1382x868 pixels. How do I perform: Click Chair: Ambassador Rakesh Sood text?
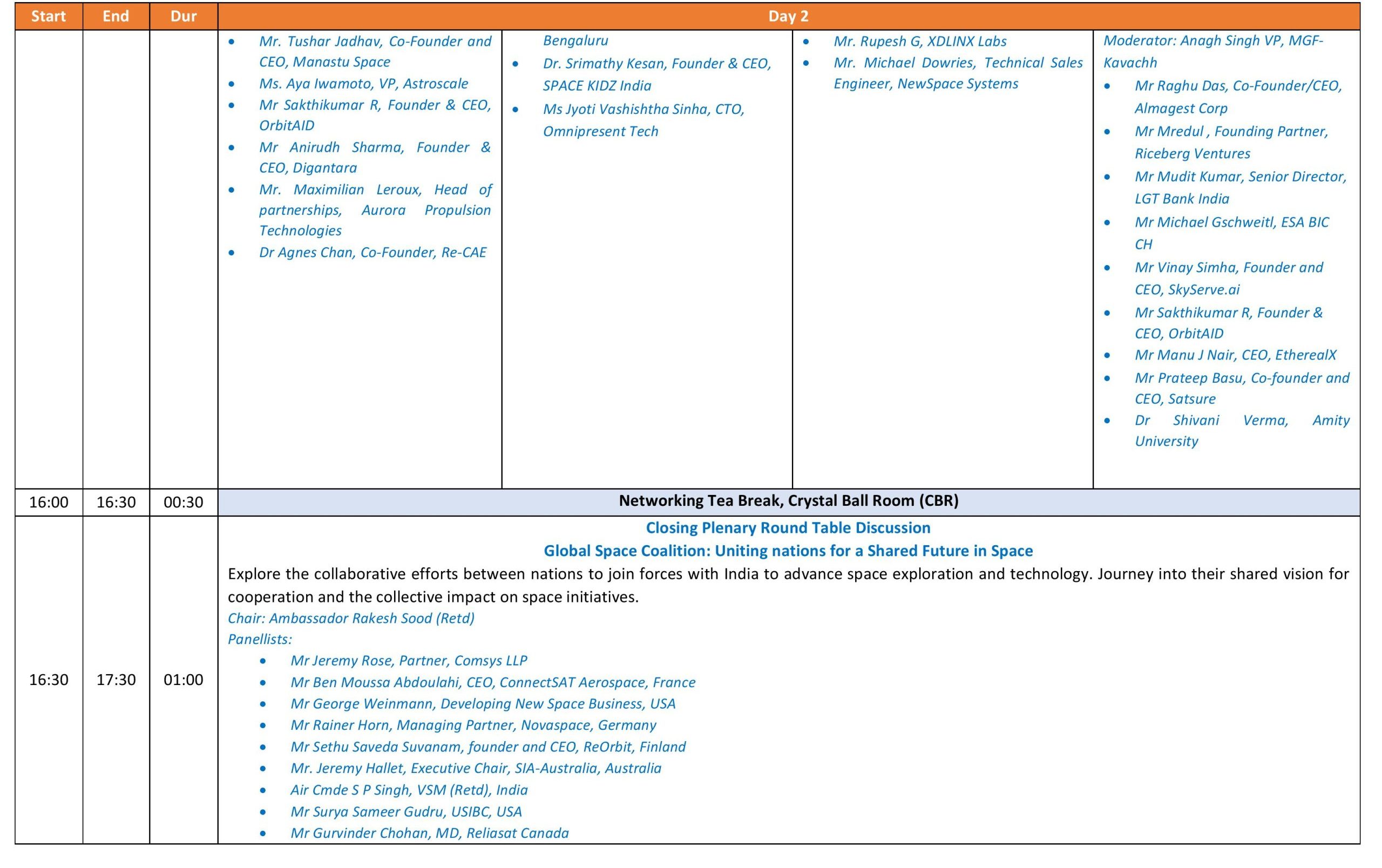(x=351, y=619)
